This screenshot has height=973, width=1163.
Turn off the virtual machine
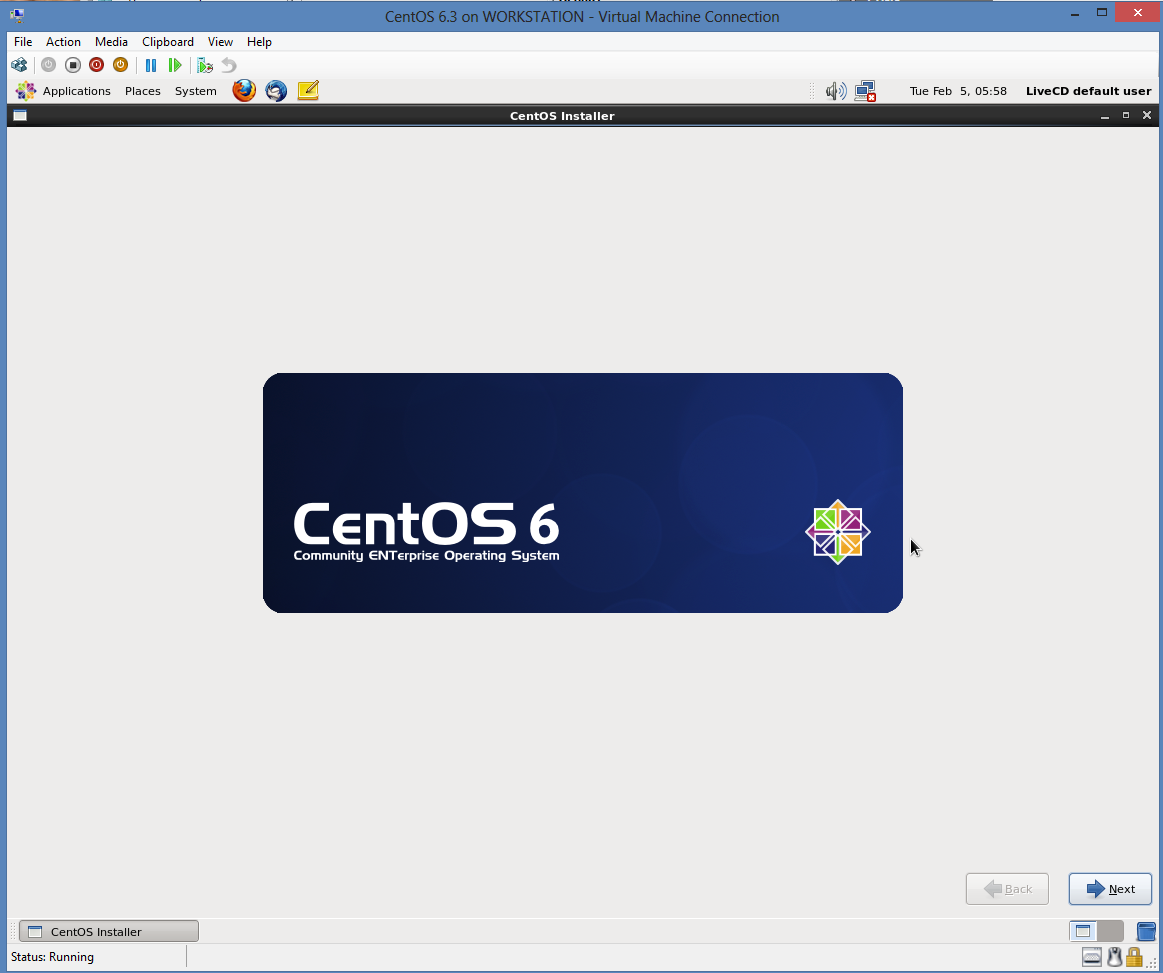73,65
